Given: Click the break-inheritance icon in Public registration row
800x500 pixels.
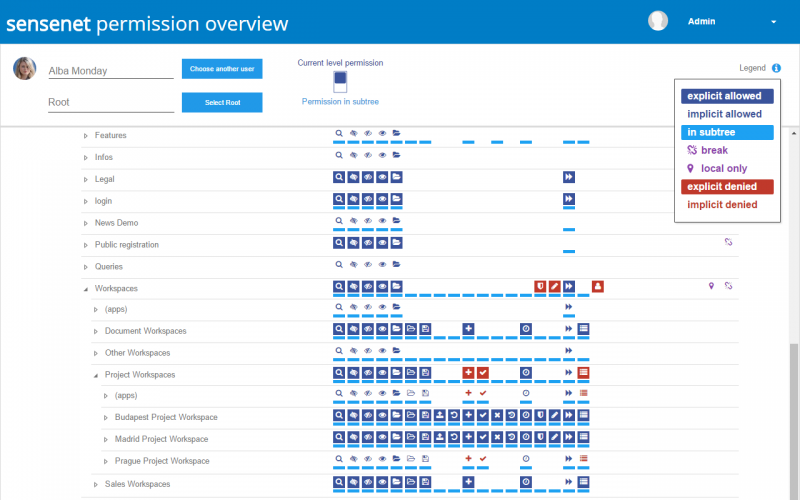Looking at the screenshot, I should point(728,242).
